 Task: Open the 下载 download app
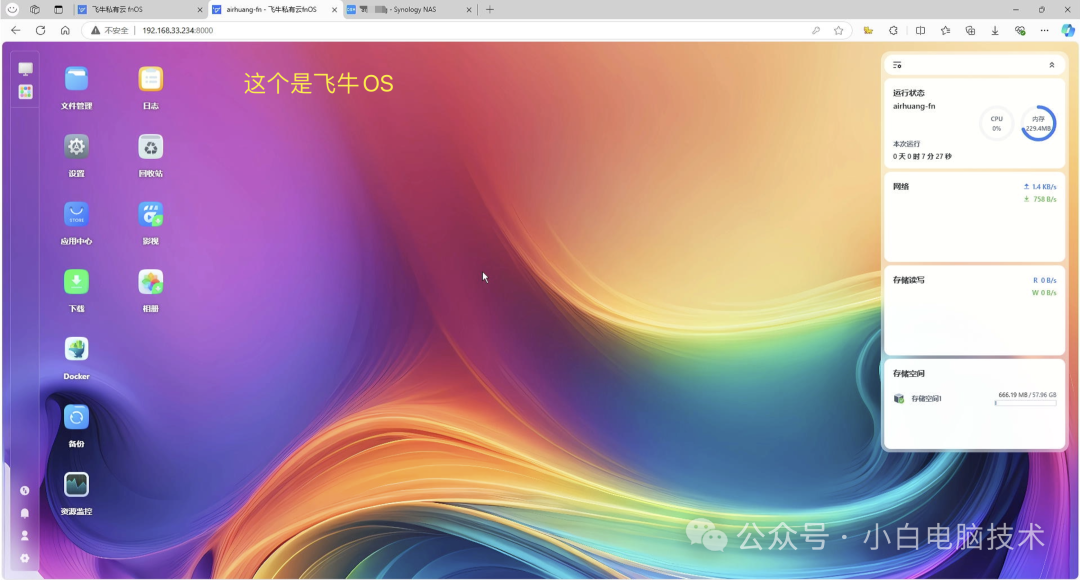point(76,281)
